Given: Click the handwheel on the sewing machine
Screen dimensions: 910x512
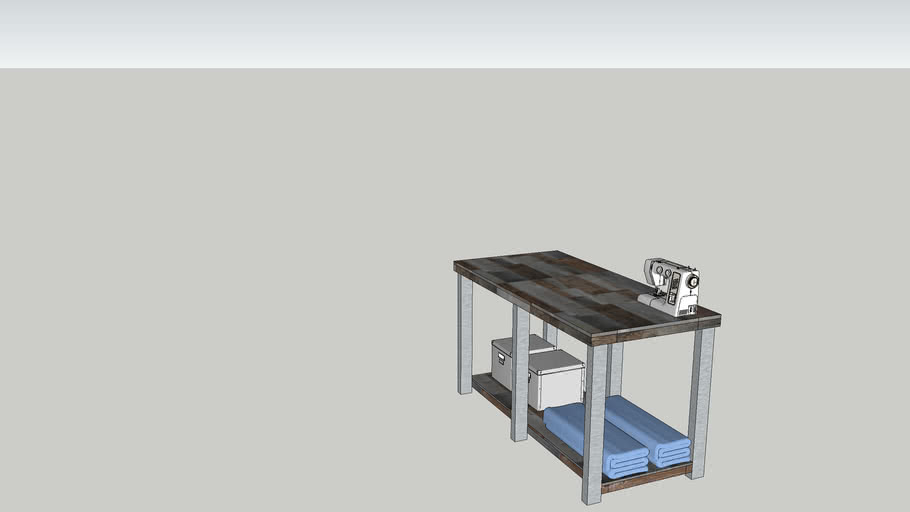Looking at the screenshot, I should click(x=691, y=282).
